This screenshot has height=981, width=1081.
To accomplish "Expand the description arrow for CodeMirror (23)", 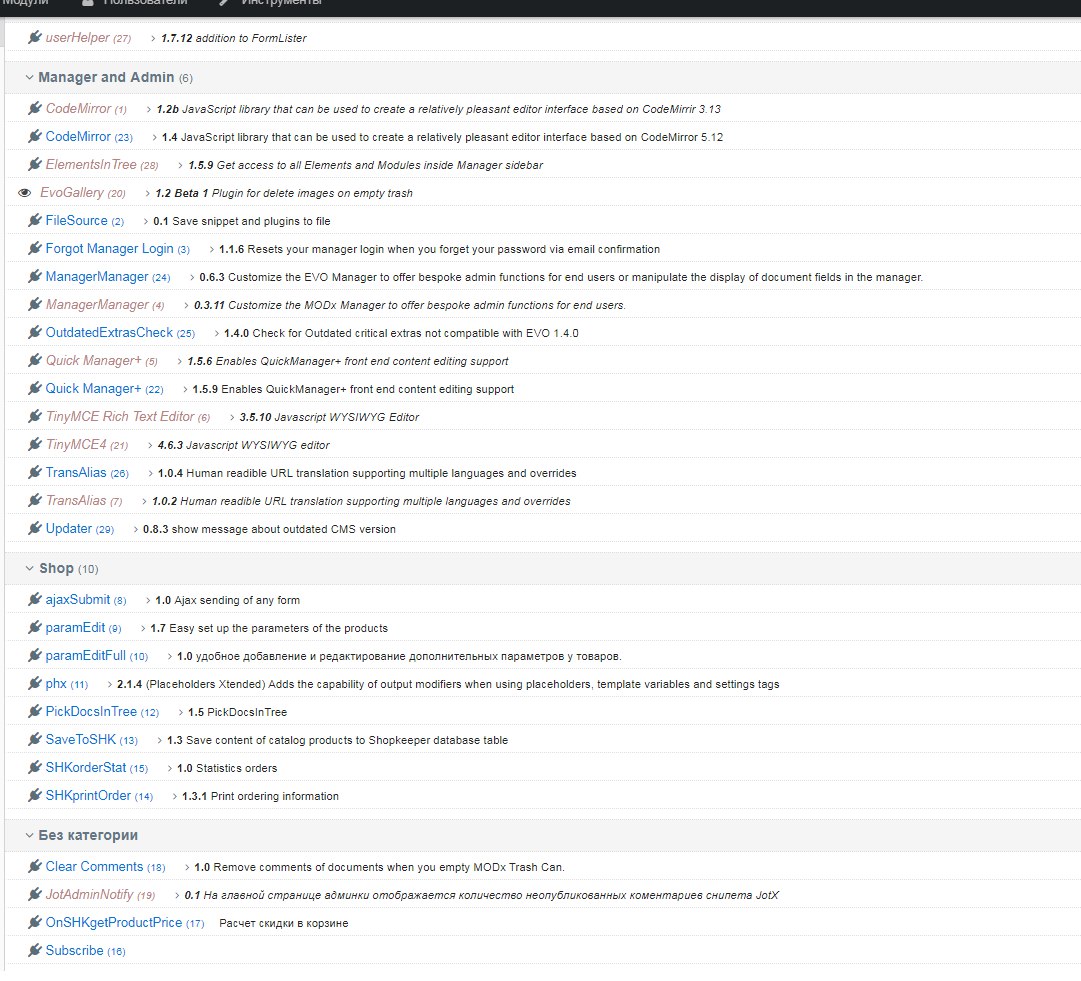I will click(x=152, y=137).
